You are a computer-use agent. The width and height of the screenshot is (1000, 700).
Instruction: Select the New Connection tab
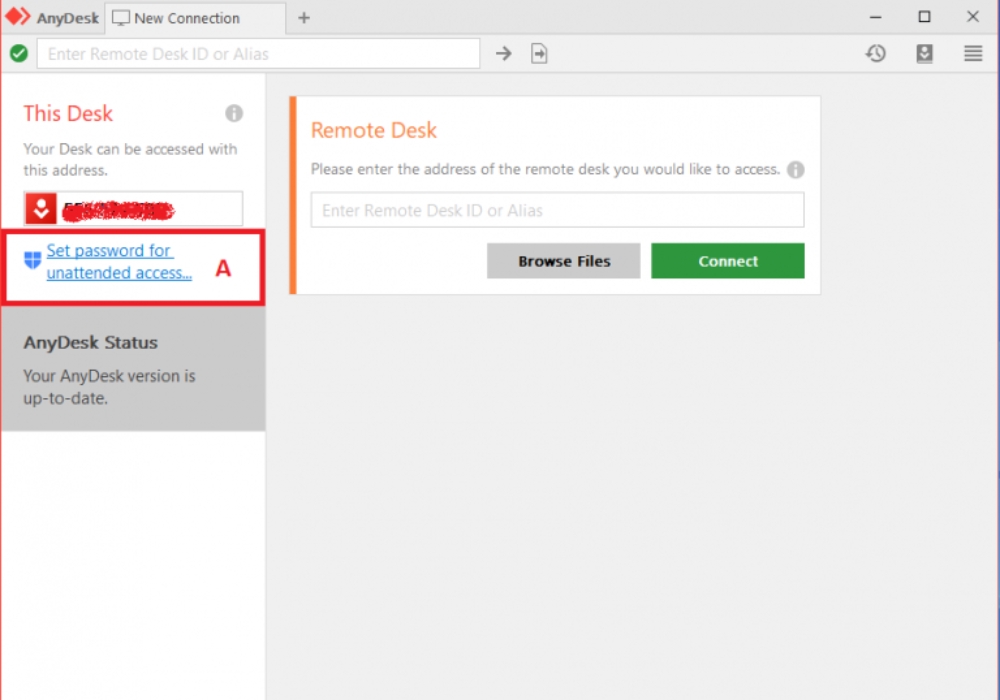pos(195,18)
